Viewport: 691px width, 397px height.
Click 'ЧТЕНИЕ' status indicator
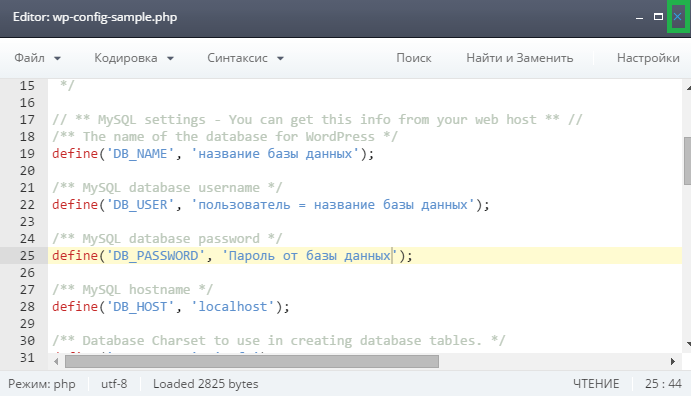596,384
